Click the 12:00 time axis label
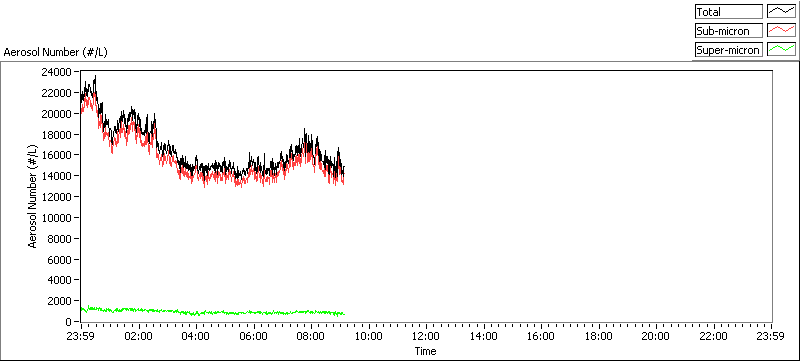Image resolution: width=800 pixels, height=361 pixels. click(426, 337)
